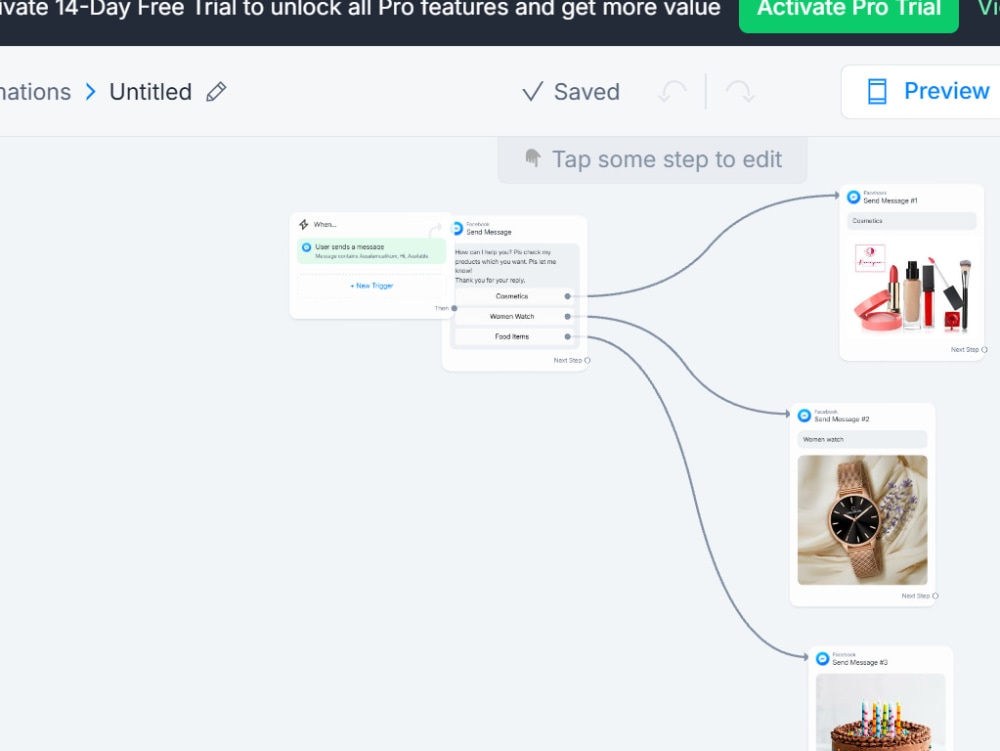Click the undo arrow icon
1000x751 pixels.
pyautogui.click(x=673, y=92)
